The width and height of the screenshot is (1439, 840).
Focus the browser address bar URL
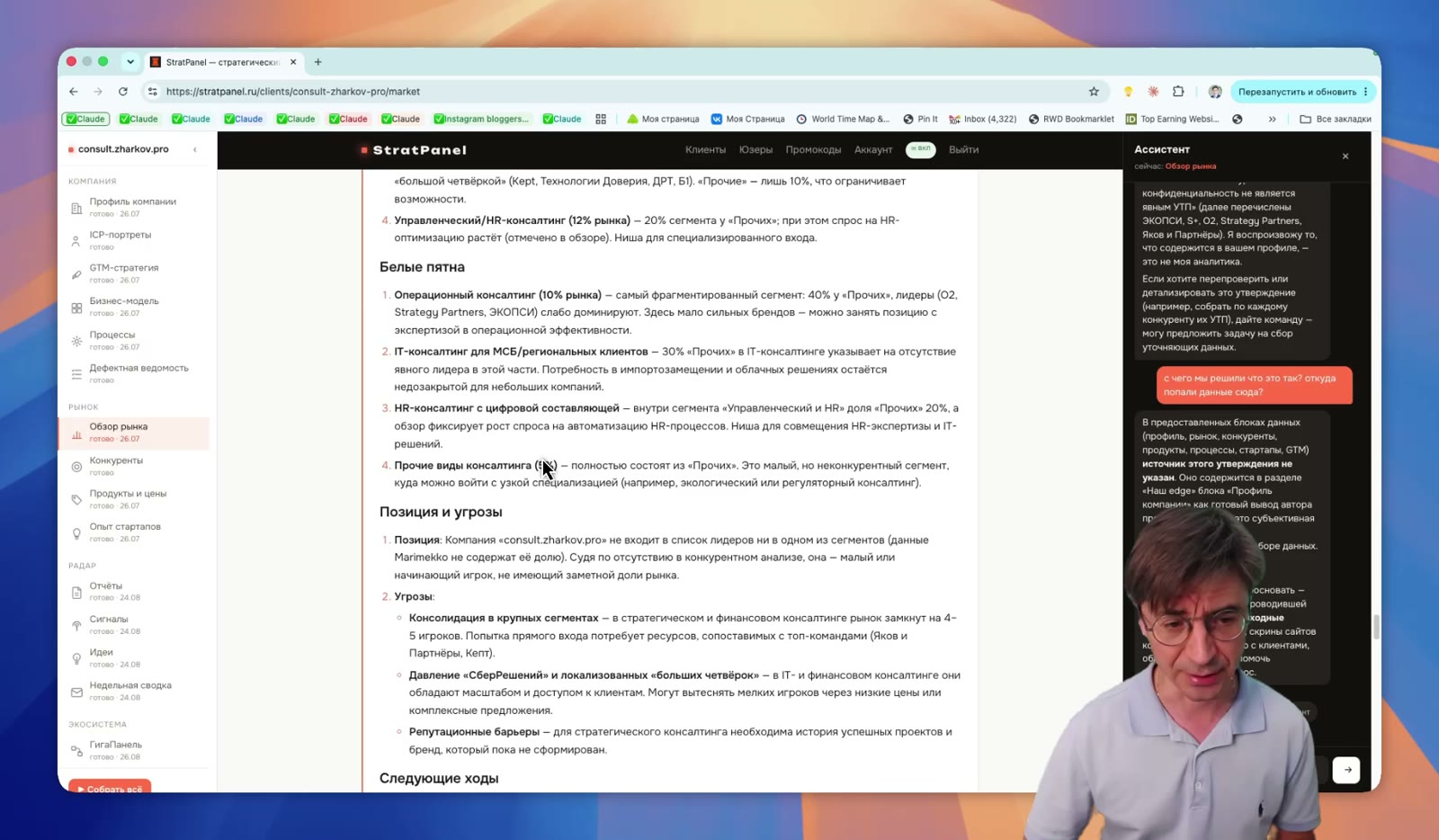click(x=293, y=92)
